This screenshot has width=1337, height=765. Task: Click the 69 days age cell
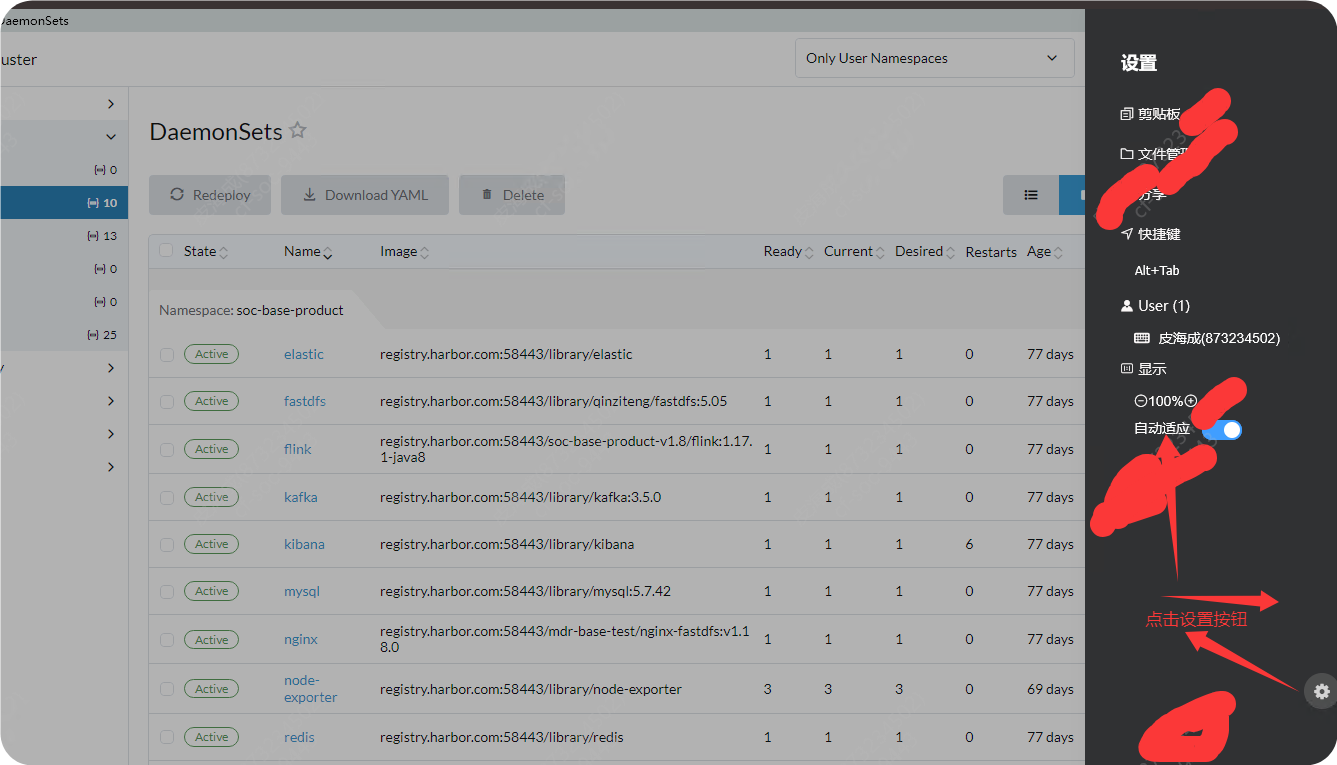click(1050, 689)
